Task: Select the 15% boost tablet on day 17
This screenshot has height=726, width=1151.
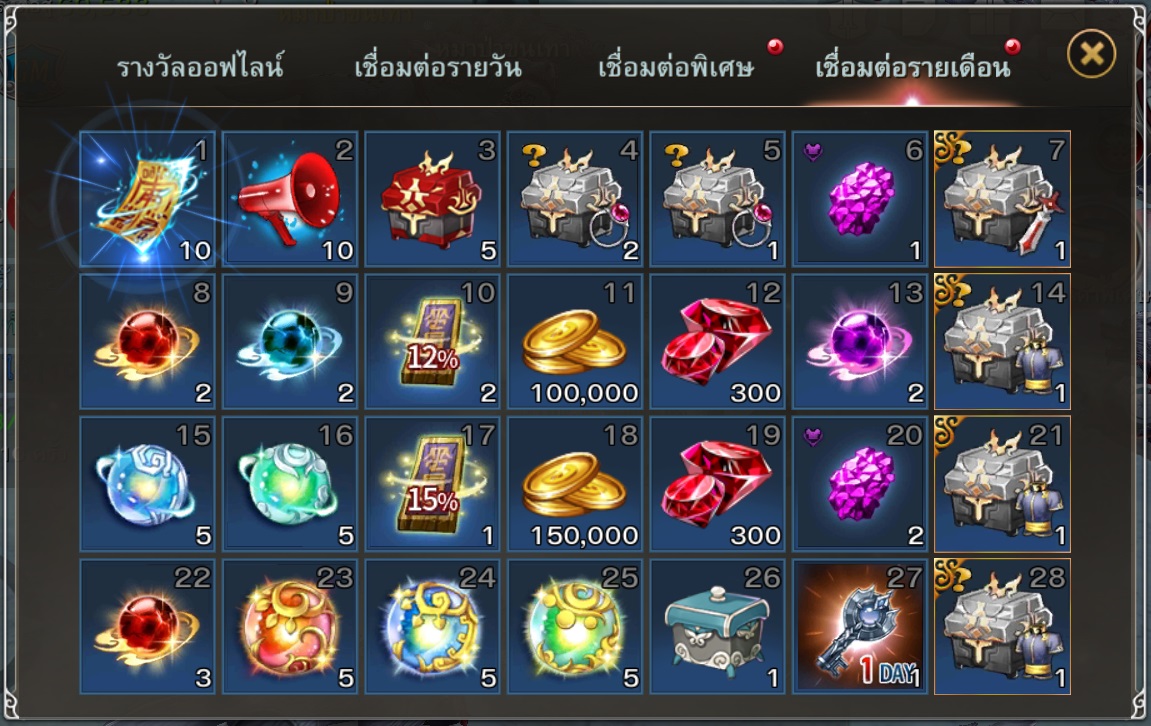Action: point(432,484)
